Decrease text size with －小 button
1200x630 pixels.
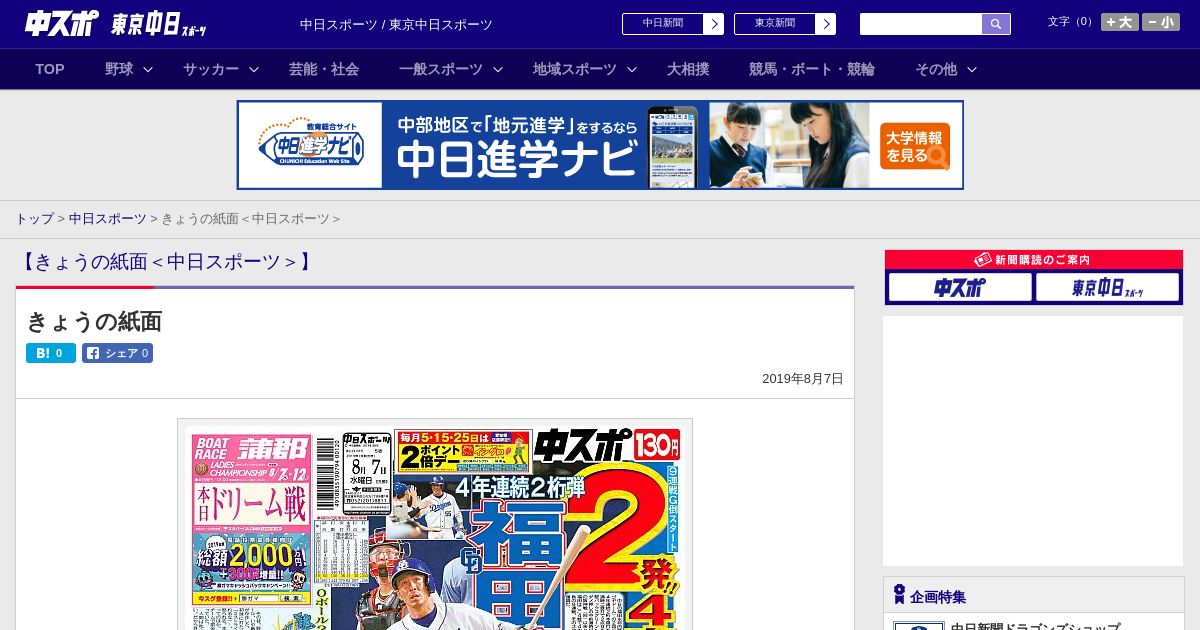point(1161,22)
